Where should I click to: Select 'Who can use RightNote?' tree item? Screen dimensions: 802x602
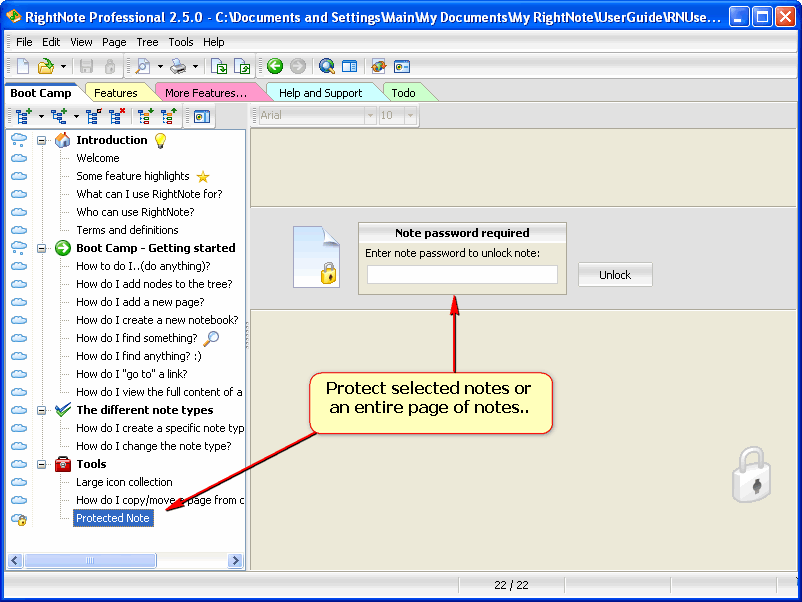coord(135,212)
